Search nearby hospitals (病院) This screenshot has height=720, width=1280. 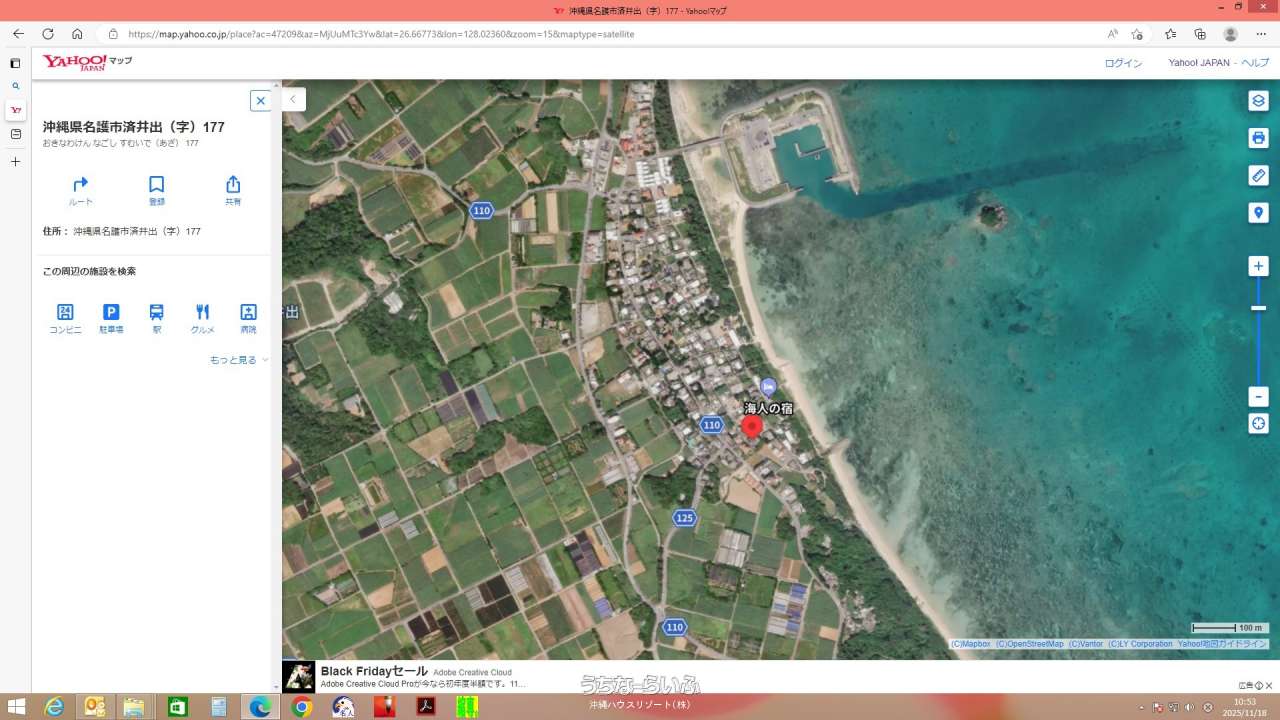pyautogui.click(x=249, y=313)
